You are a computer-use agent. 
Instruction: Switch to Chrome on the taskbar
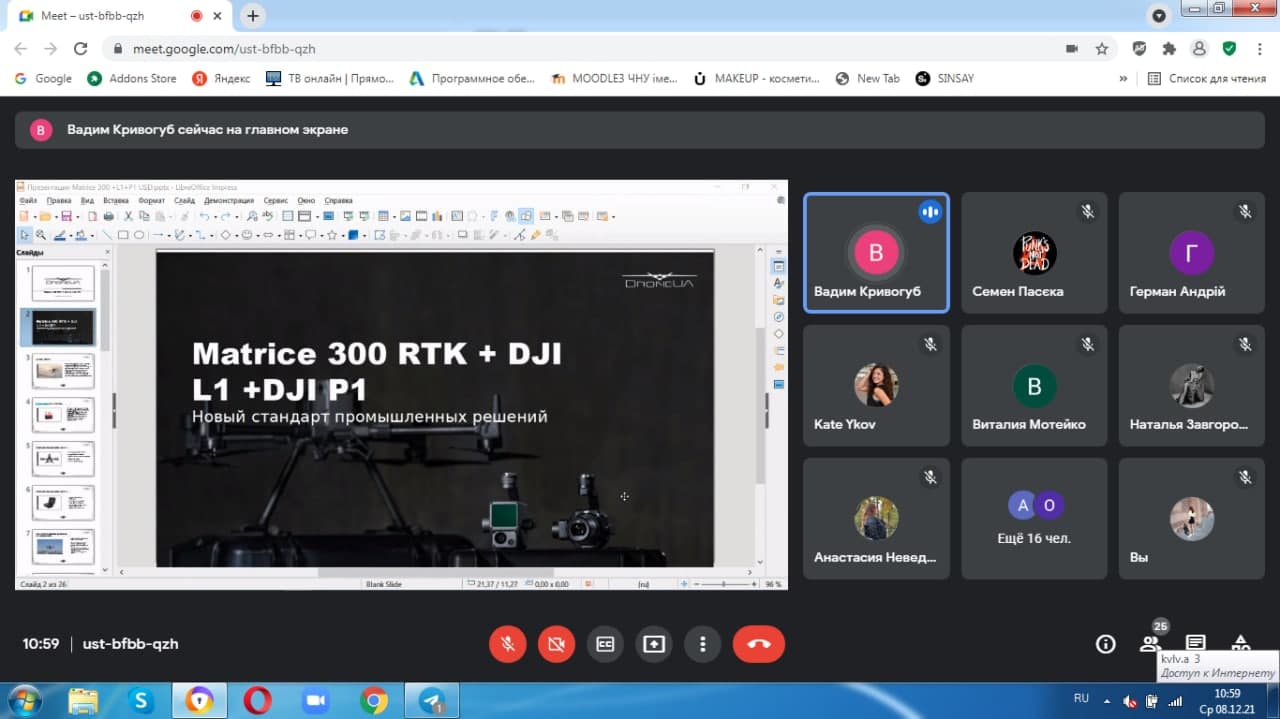click(x=375, y=700)
